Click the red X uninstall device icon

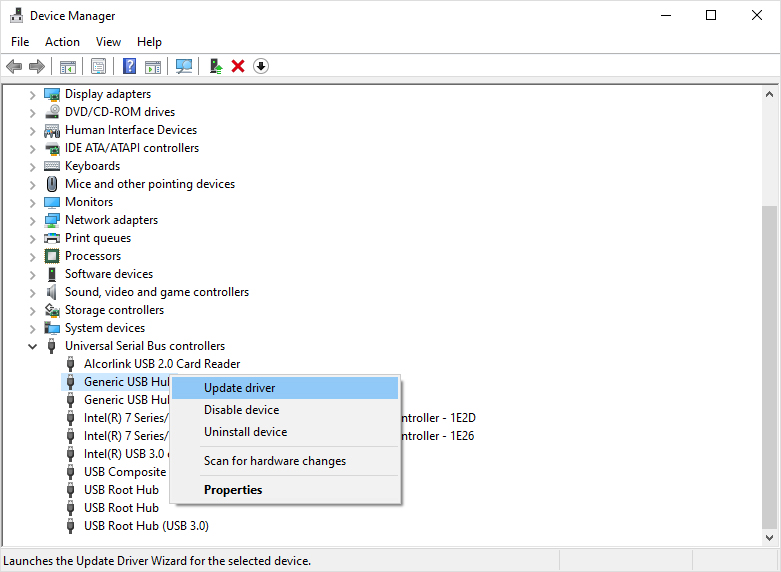pyautogui.click(x=238, y=66)
